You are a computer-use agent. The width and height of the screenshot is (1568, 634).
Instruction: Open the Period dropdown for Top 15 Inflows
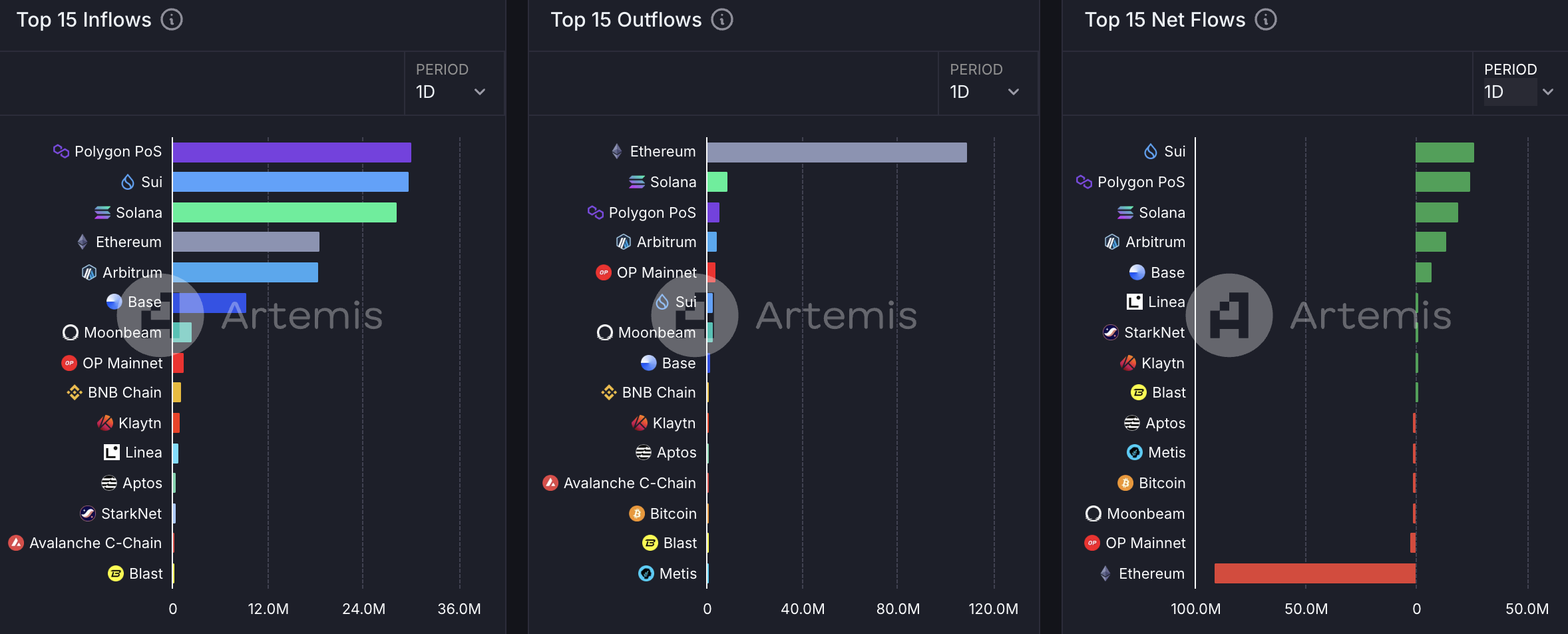(451, 91)
